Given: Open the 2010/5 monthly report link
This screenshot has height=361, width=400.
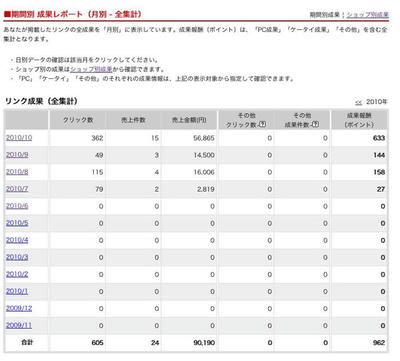Looking at the screenshot, I should [x=17, y=223].
